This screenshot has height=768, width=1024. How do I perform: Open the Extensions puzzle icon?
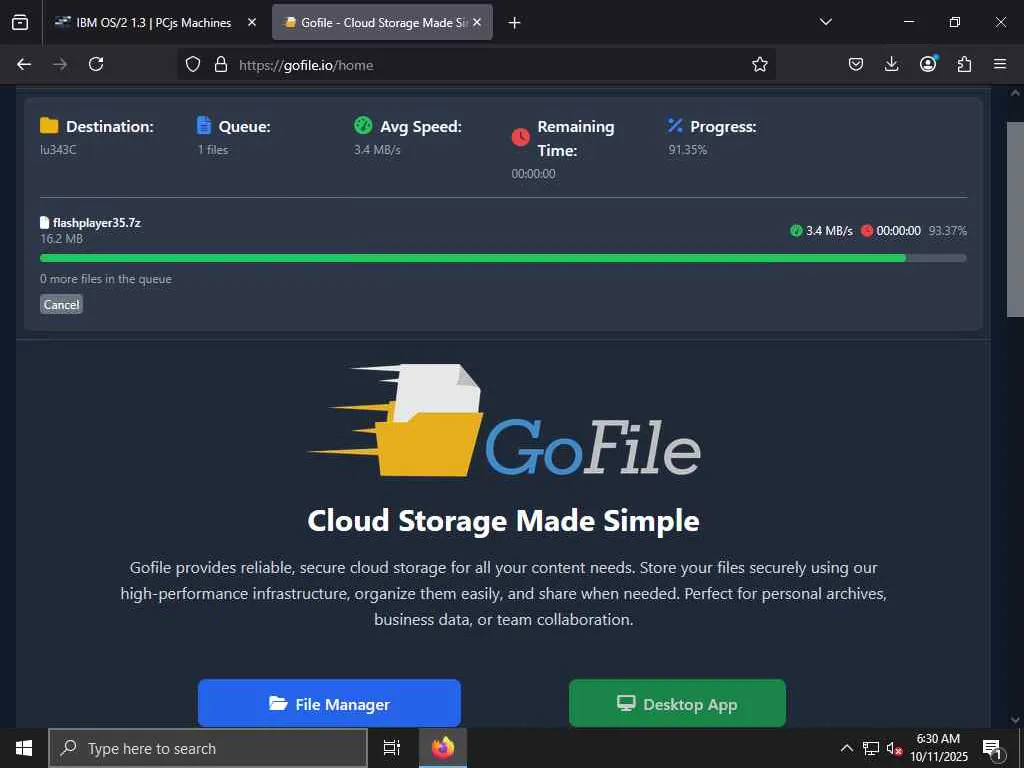[964, 64]
